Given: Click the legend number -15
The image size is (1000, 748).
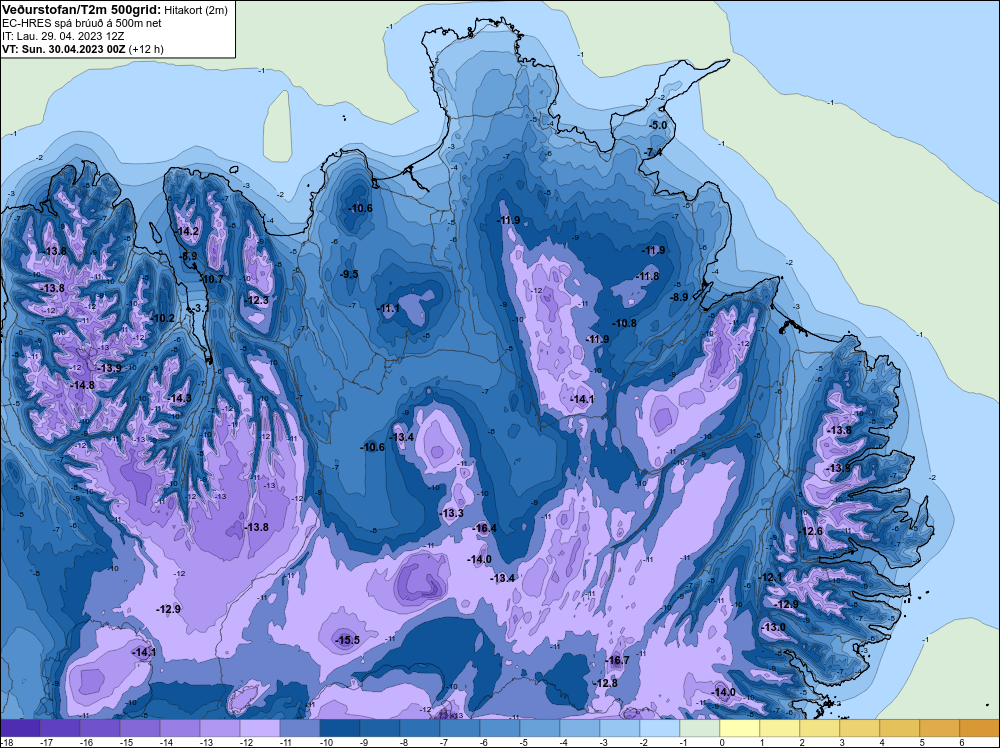Looking at the screenshot, I should (126, 742).
